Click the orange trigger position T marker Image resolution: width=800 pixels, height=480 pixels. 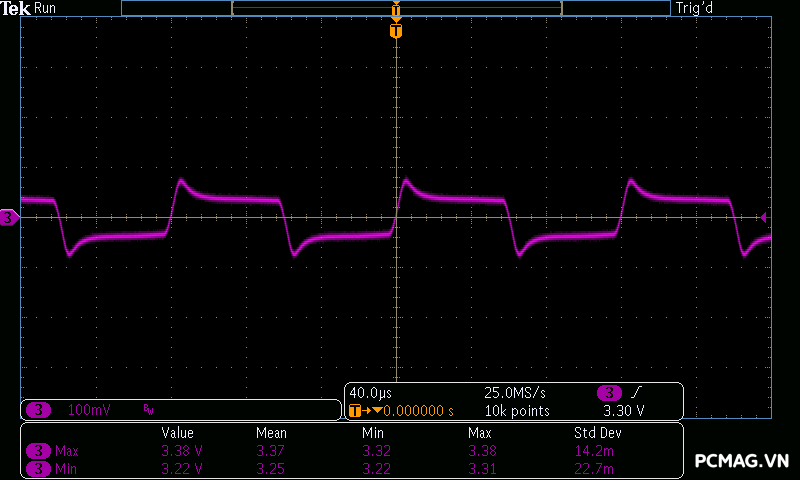(396, 31)
